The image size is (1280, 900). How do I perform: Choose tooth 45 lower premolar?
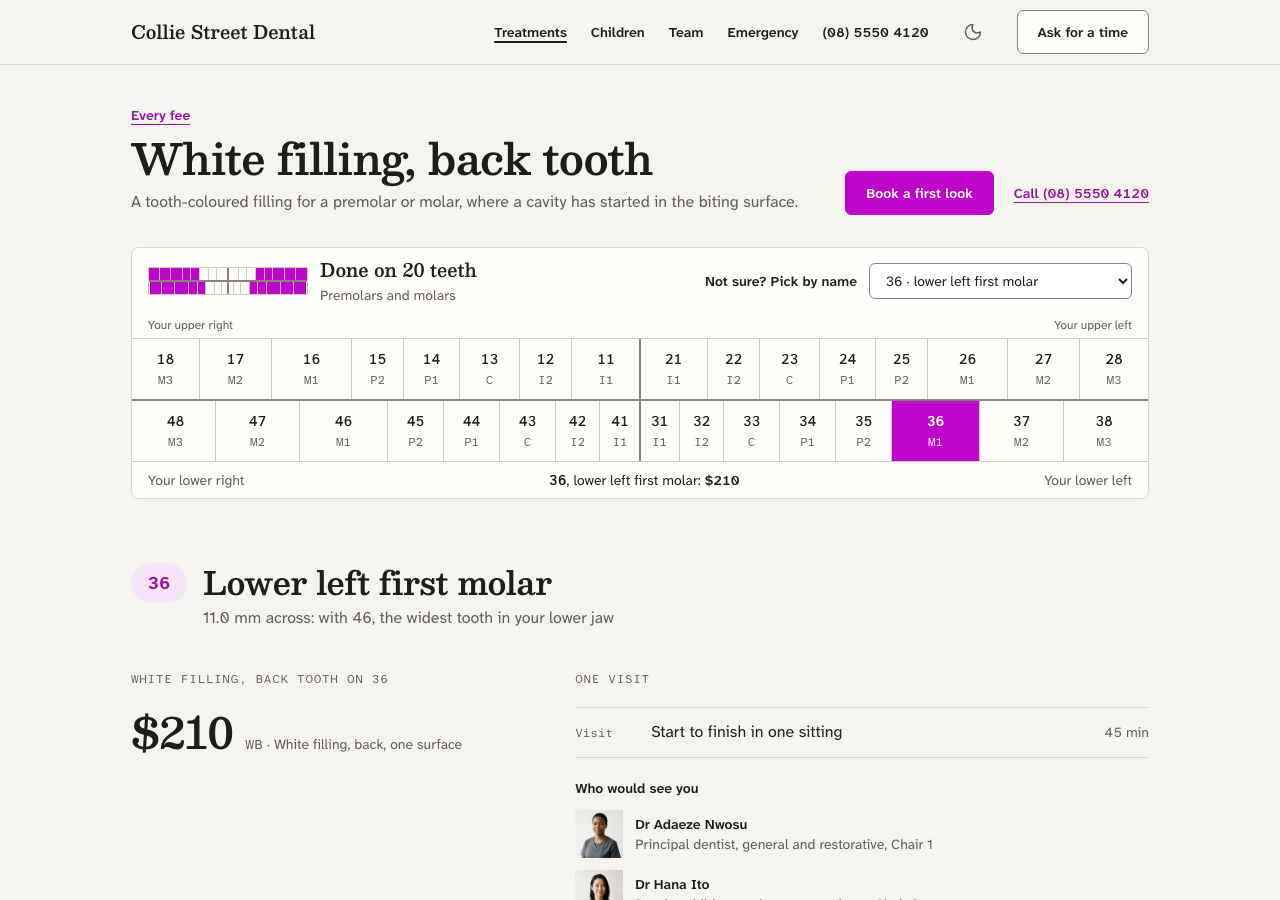point(416,431)
